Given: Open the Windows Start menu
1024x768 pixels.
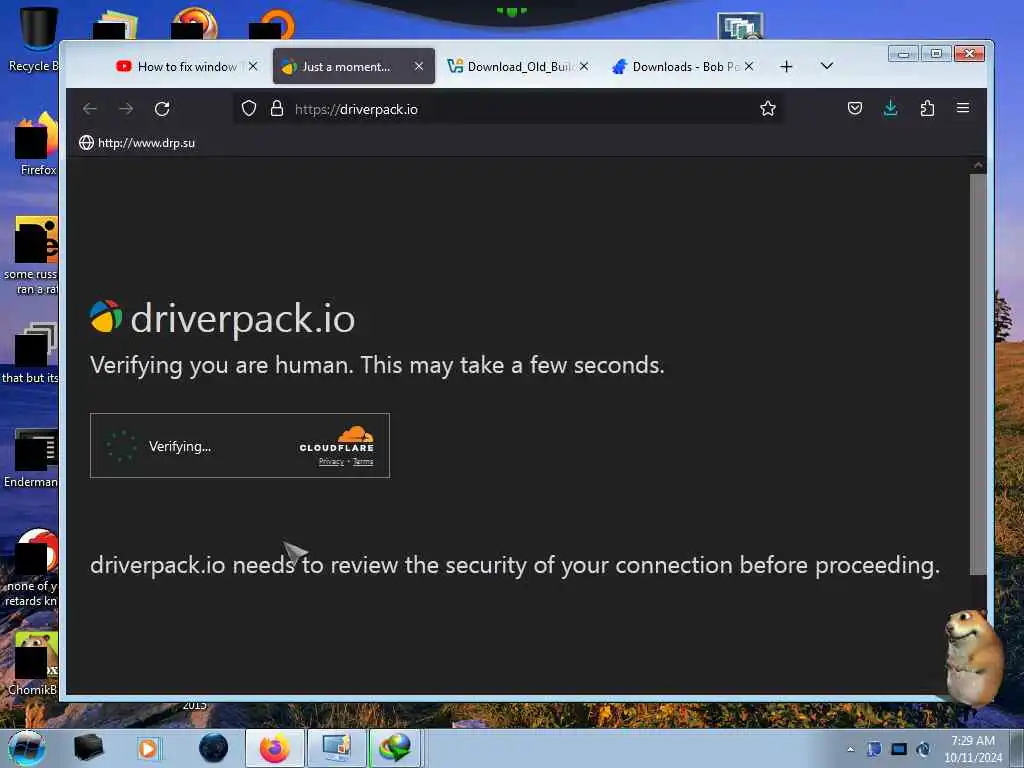Looking at the screenshot, I should click(x=26, y=748).
